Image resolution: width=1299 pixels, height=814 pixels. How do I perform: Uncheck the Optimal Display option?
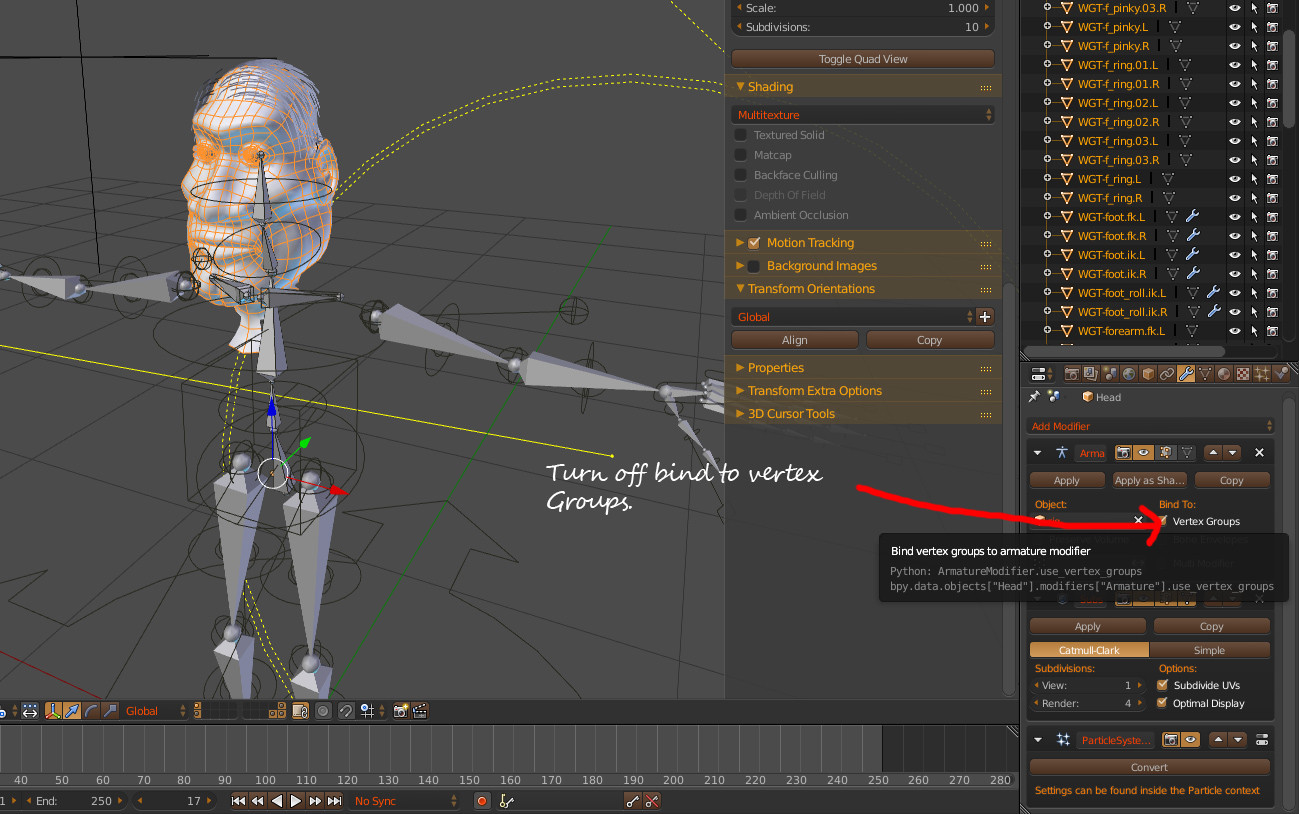click(x=1164, y=703)
